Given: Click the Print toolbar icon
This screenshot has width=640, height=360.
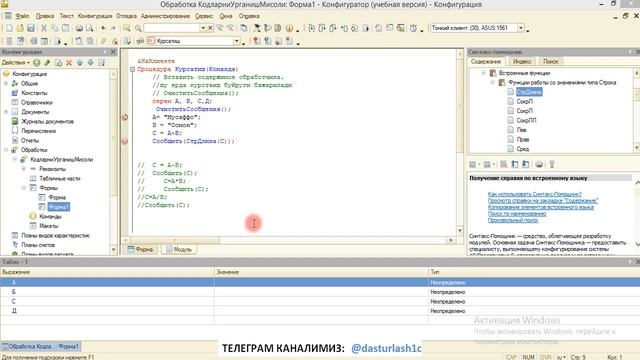Looking at the screenshot, I should point(79,28).
